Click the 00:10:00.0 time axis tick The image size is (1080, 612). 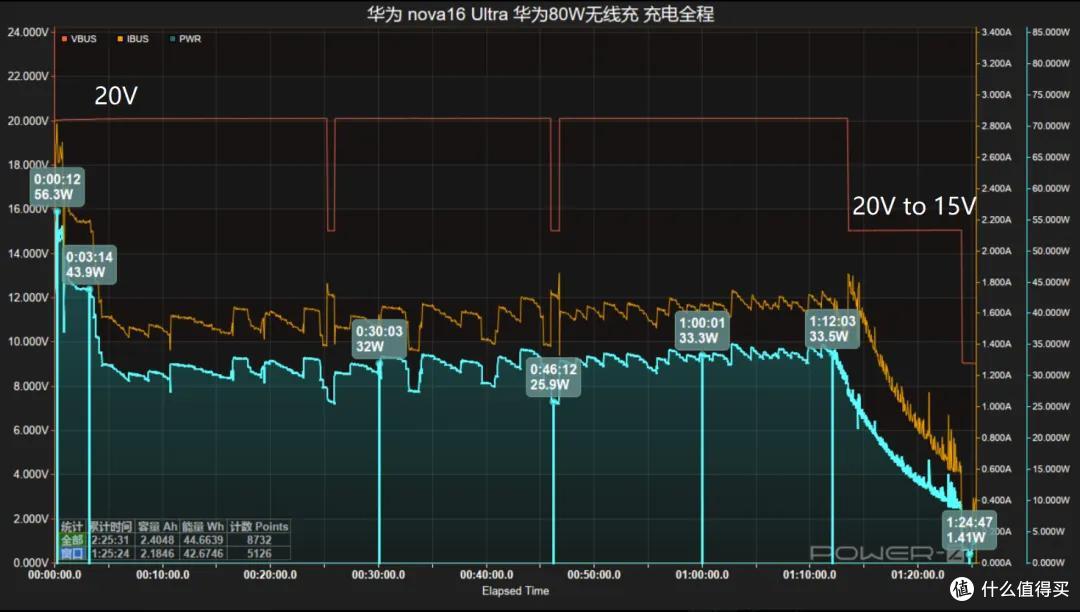pos(163,575)
